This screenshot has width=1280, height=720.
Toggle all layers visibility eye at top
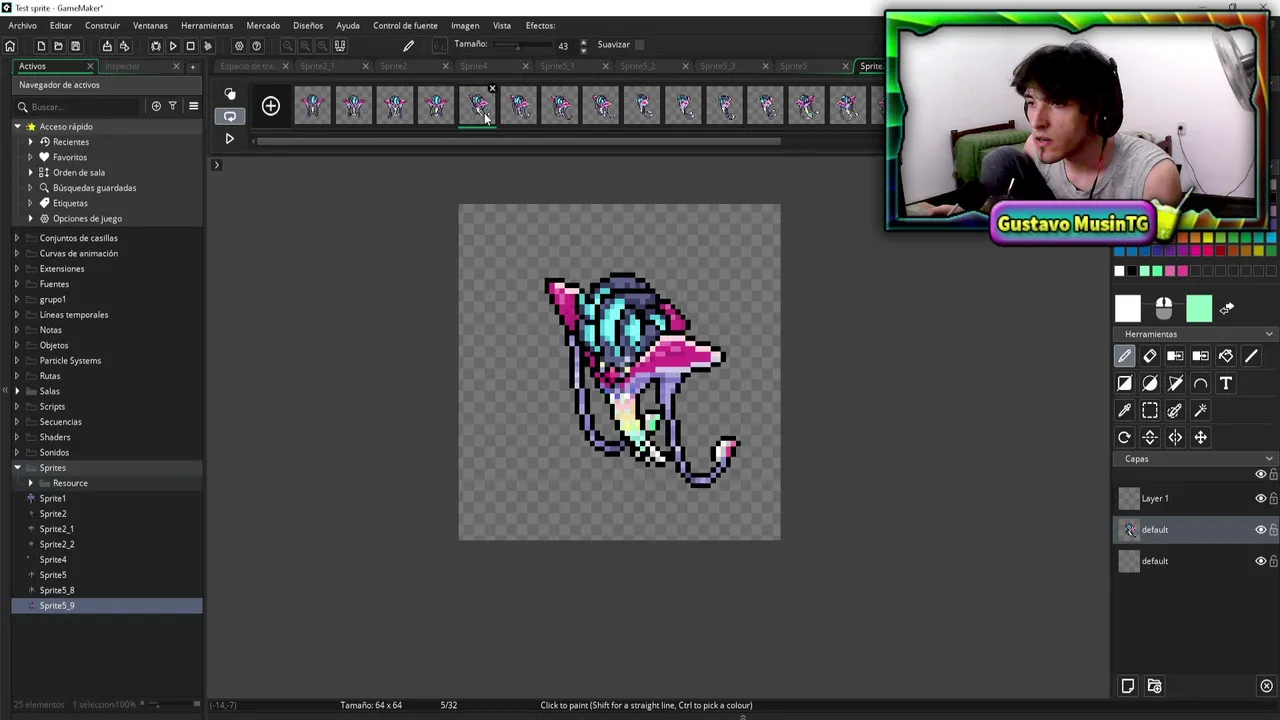pyautogui.click(x=1260, y=474)
